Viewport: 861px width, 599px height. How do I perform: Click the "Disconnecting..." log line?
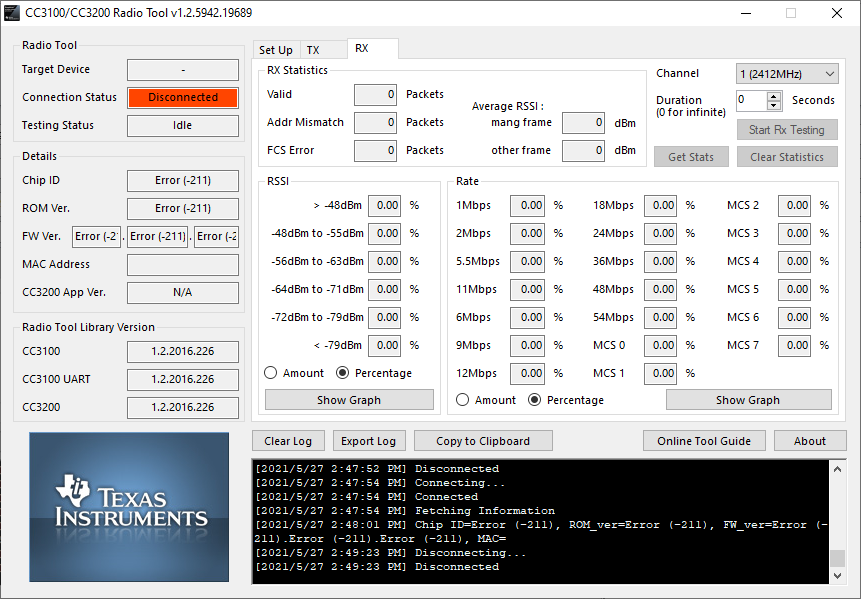391,553
